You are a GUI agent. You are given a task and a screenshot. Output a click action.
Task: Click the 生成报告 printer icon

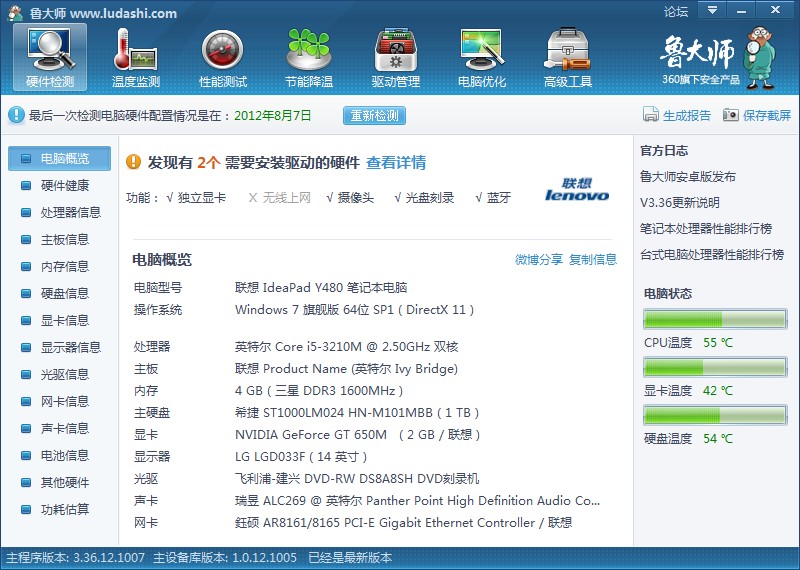point(651,115)
